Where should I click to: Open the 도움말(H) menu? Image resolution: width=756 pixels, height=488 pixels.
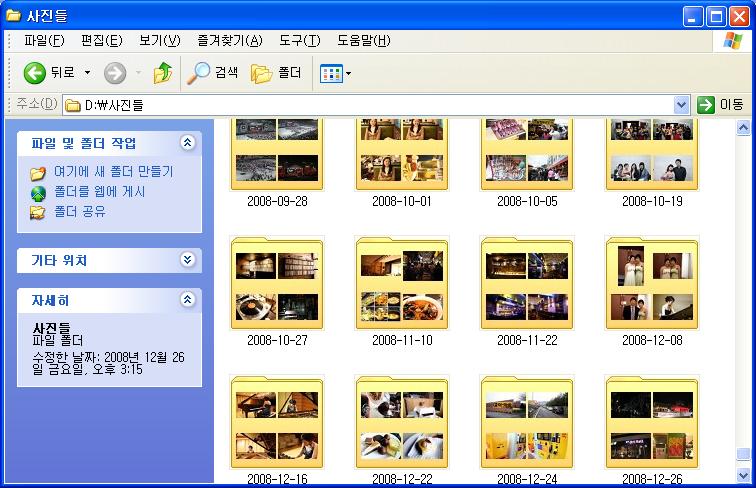tap(364, 41)
